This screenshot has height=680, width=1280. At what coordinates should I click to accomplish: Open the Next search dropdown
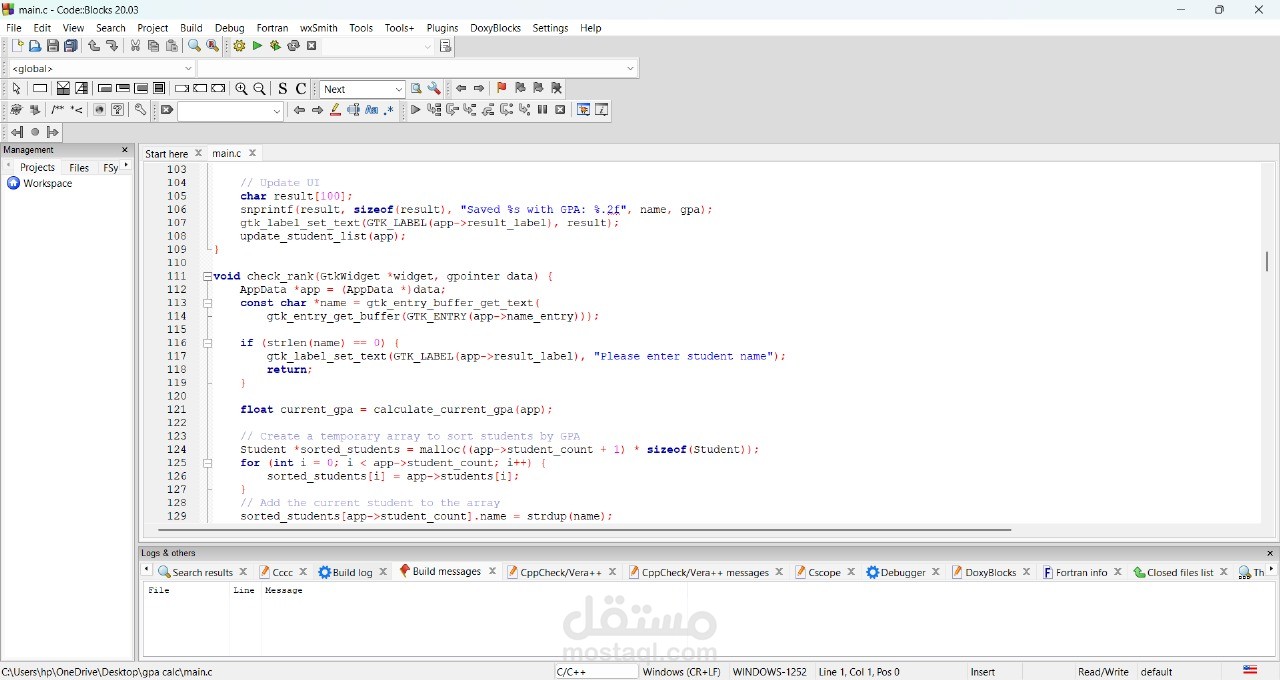362,89
